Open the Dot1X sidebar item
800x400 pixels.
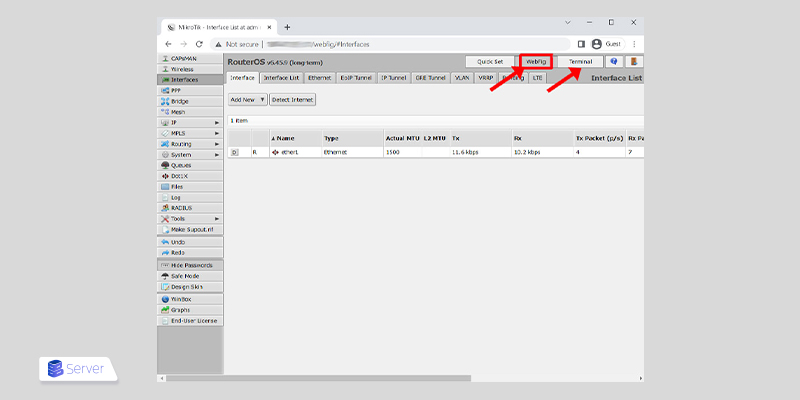click(190, 176)
